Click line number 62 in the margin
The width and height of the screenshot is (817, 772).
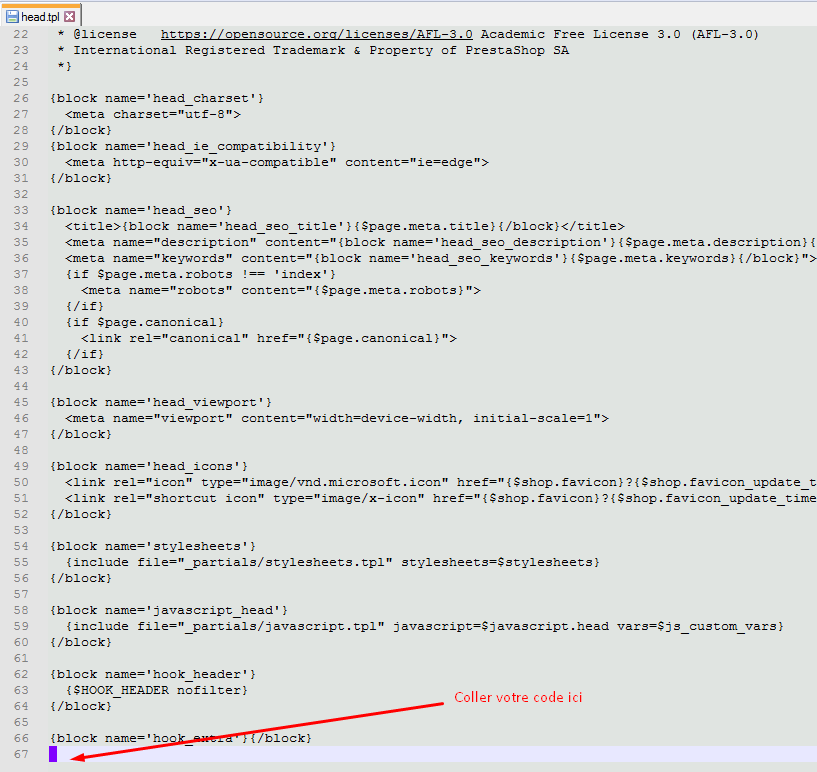tap(21, 675)
